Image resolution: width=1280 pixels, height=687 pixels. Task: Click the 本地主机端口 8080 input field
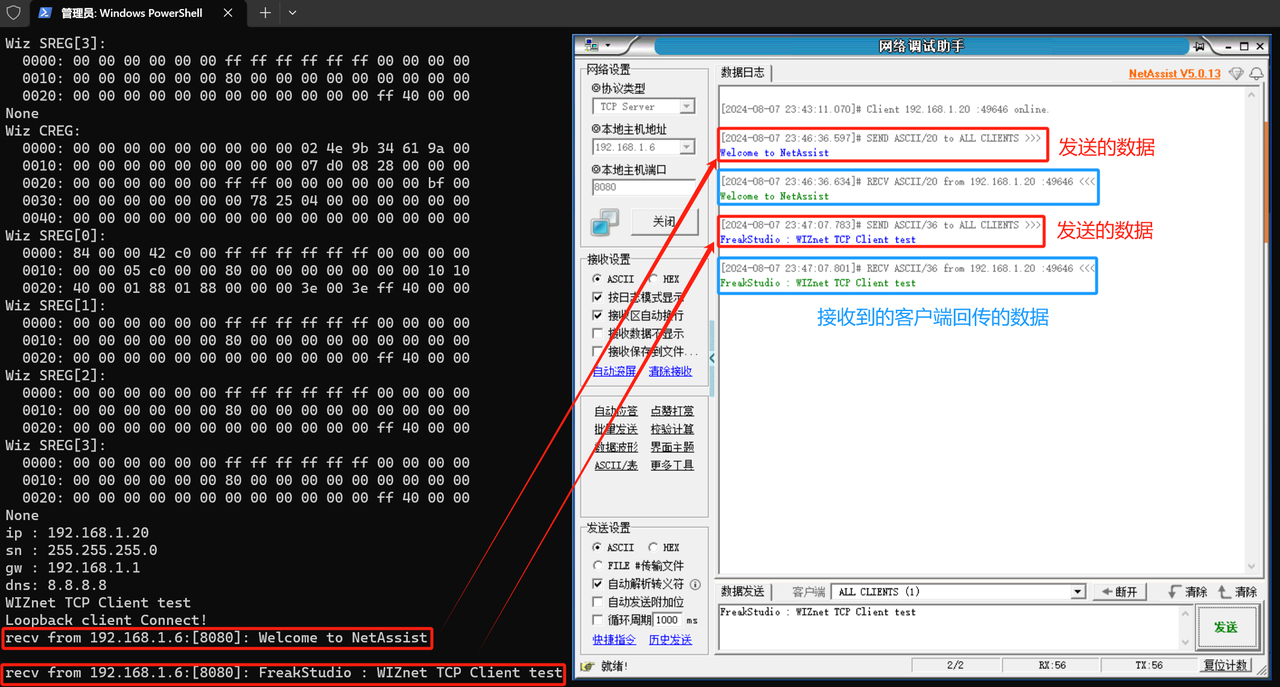644,187
